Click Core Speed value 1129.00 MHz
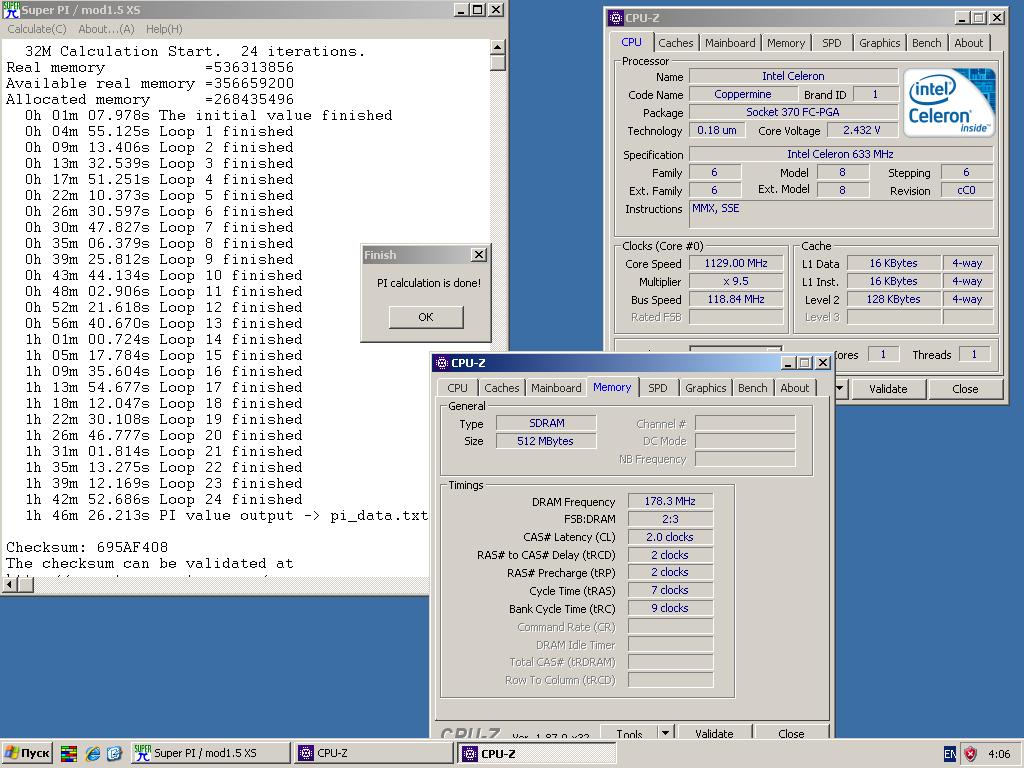 coord(736,263)
